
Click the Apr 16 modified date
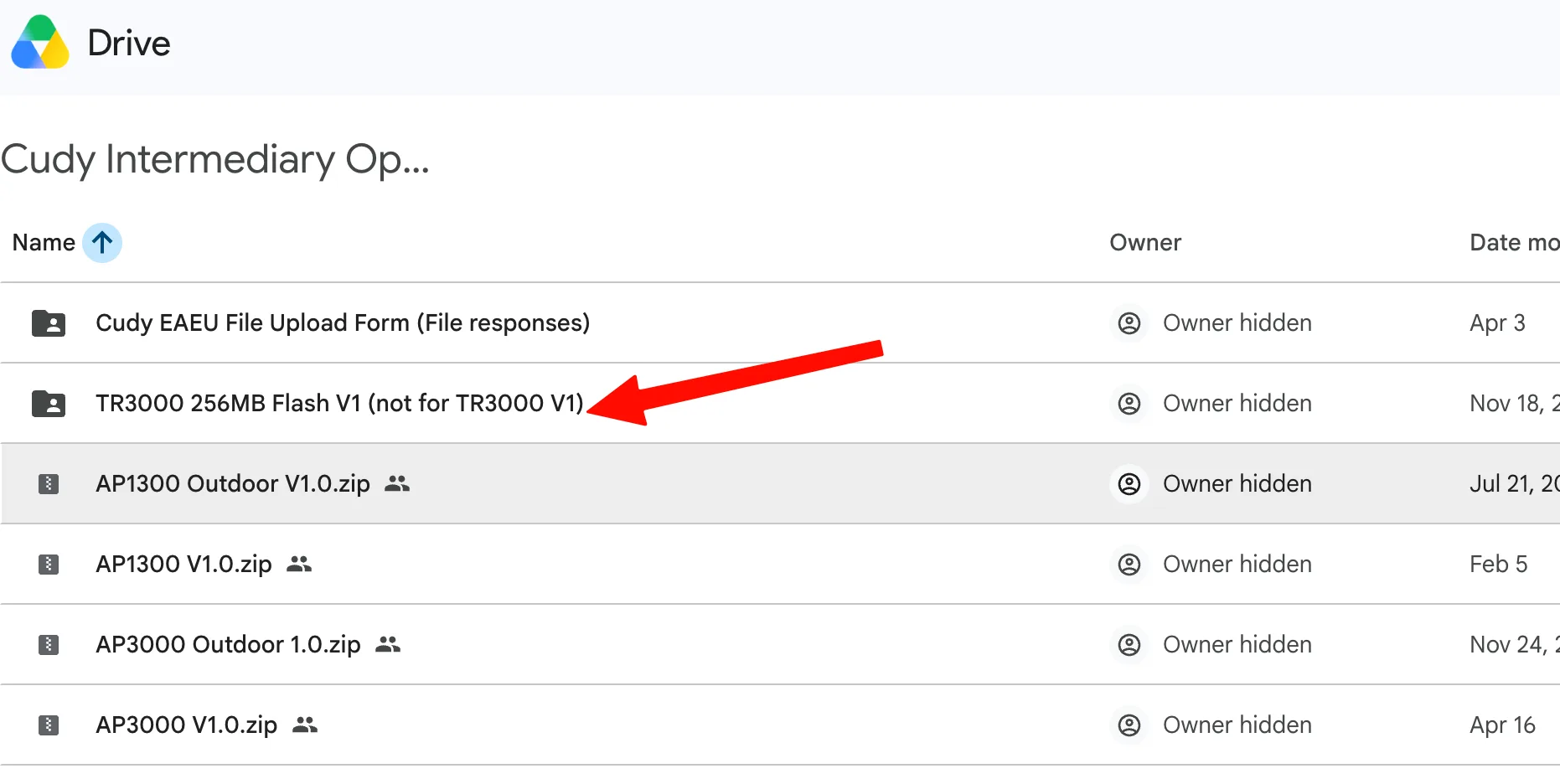pyautogui.click(x=1503, y=725)
